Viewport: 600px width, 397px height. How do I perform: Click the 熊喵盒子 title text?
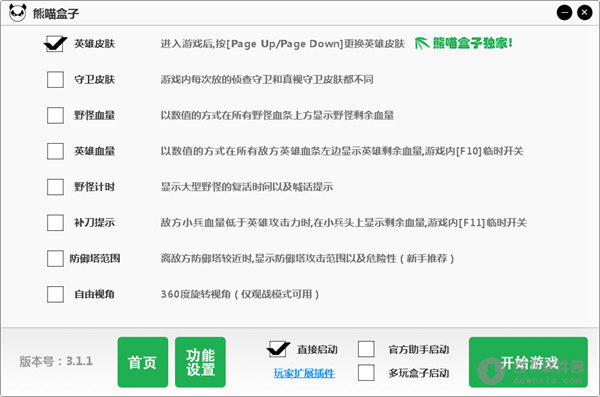coord(56,14)
